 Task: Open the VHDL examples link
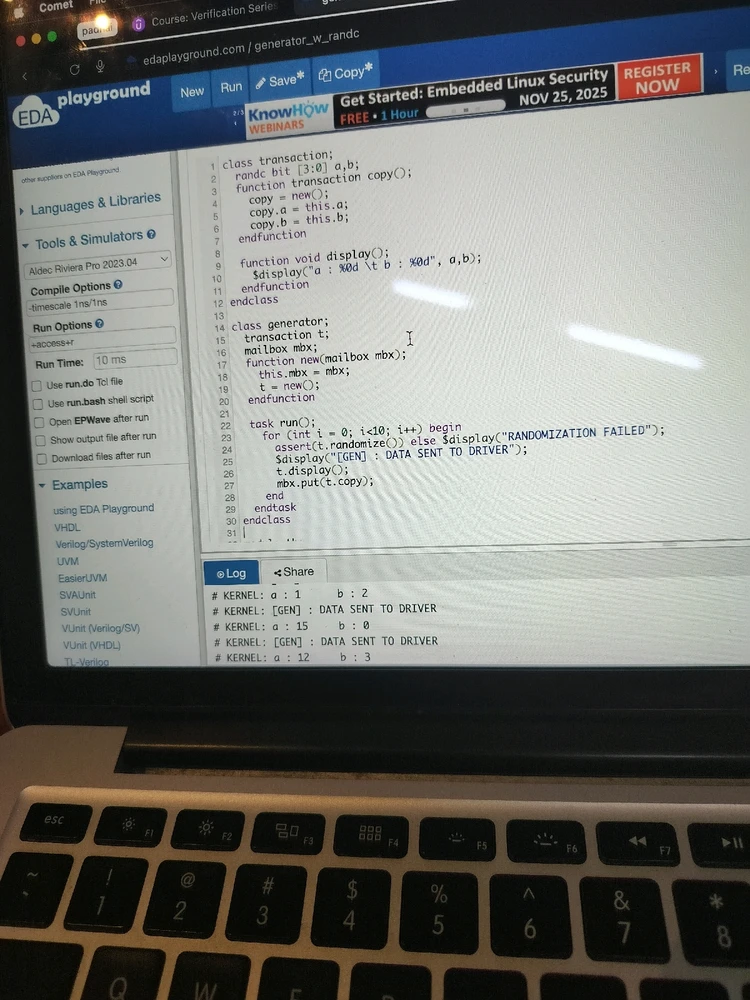pos(68,527)
